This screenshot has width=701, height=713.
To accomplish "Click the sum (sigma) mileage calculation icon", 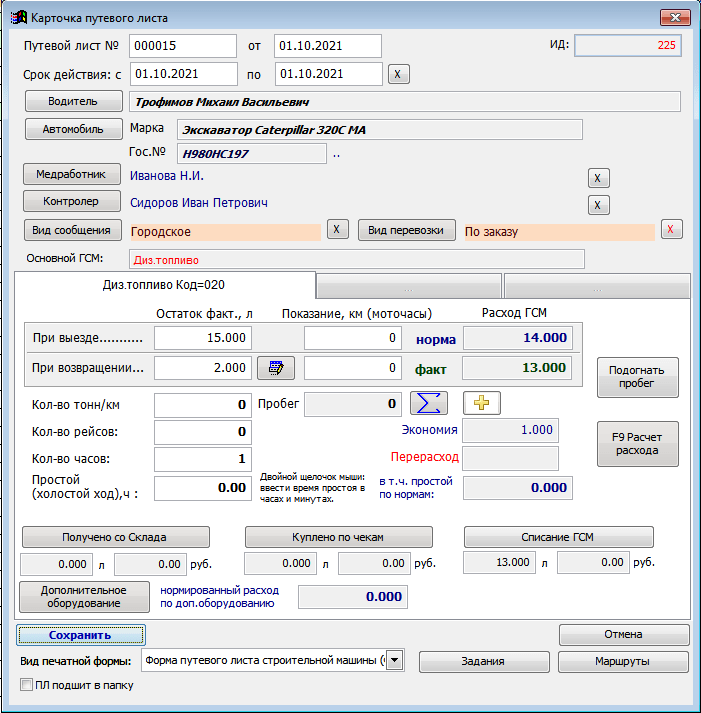I will [429, 403].
